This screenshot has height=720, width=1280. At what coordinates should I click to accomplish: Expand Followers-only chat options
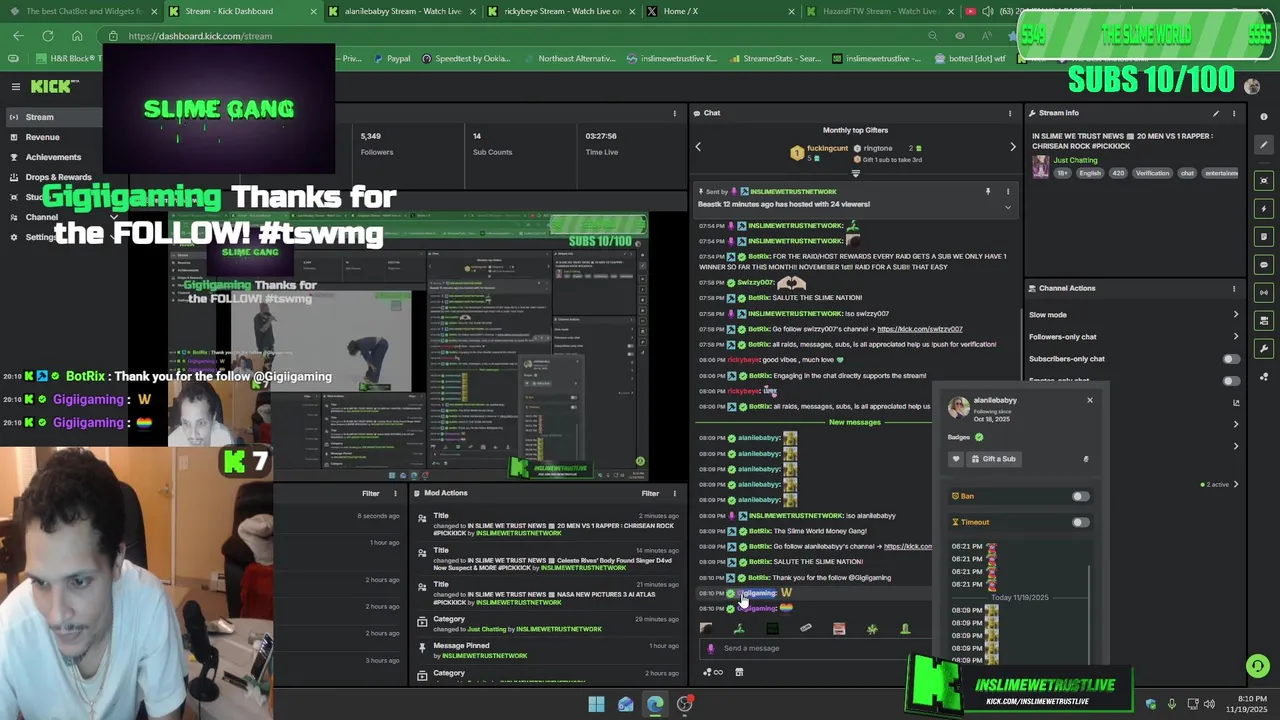[1235, 337]
